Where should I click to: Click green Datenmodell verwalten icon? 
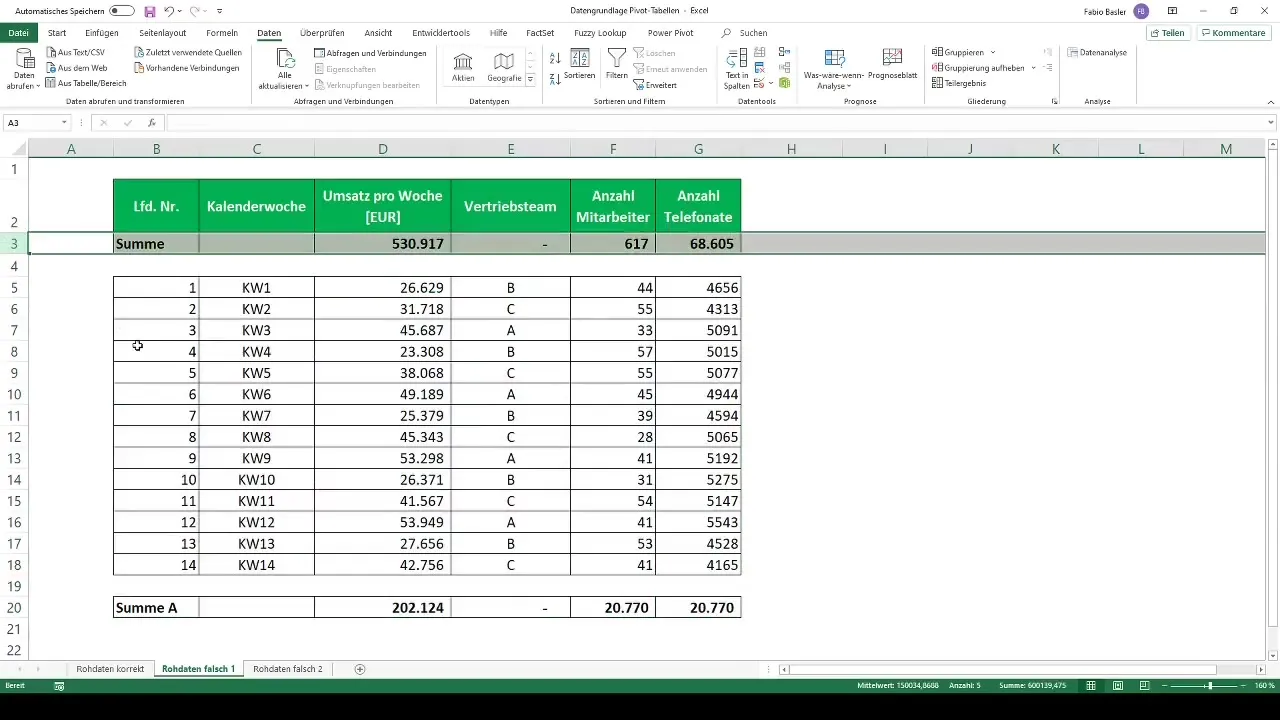pyautogui.click(x=784, y=83)
